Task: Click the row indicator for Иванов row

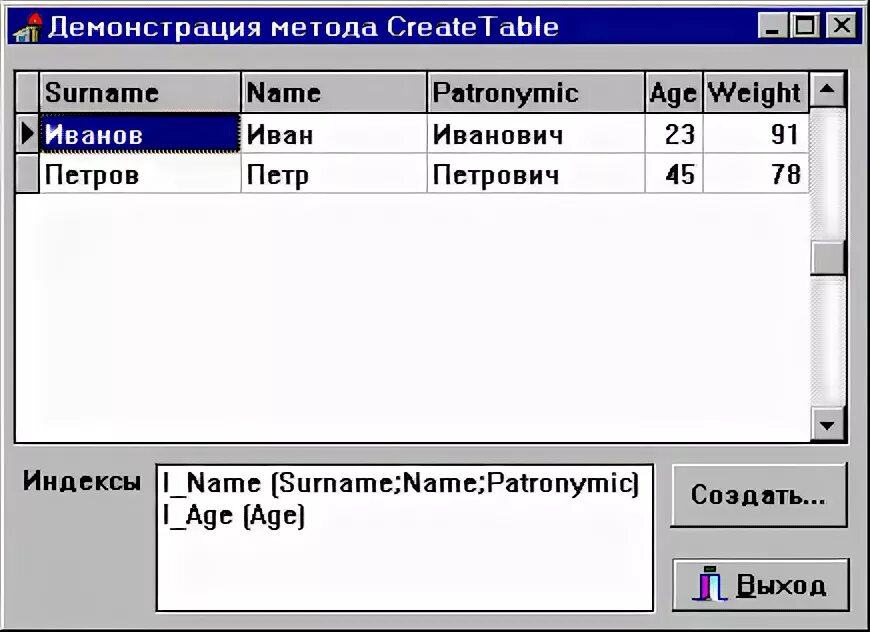Action: 27,133
